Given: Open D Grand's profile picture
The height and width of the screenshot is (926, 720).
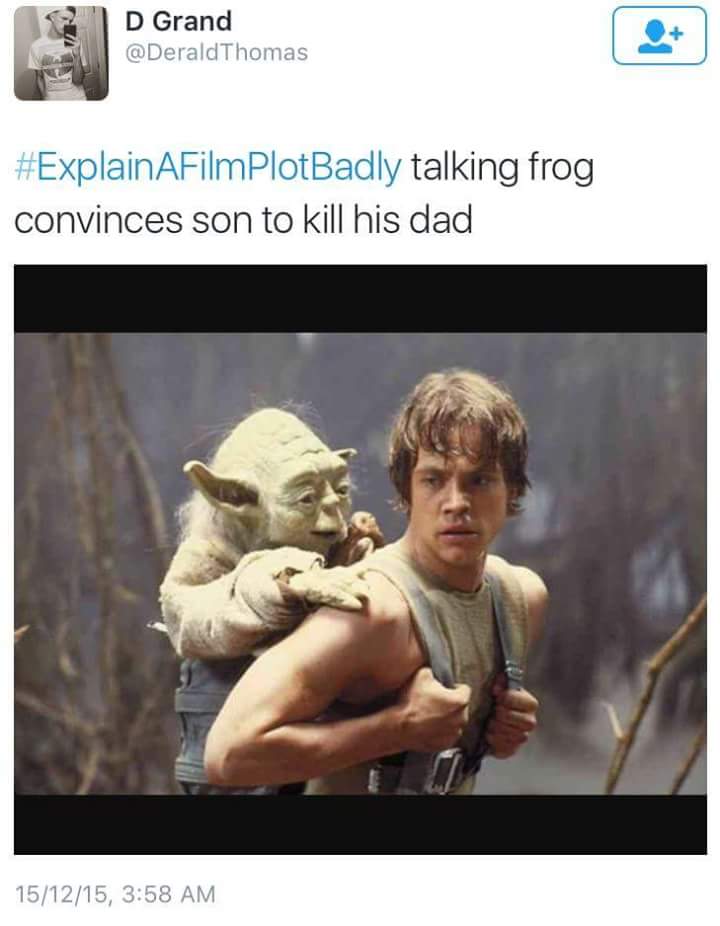Looking at the screenshot, I should click(x=61, y=53).
